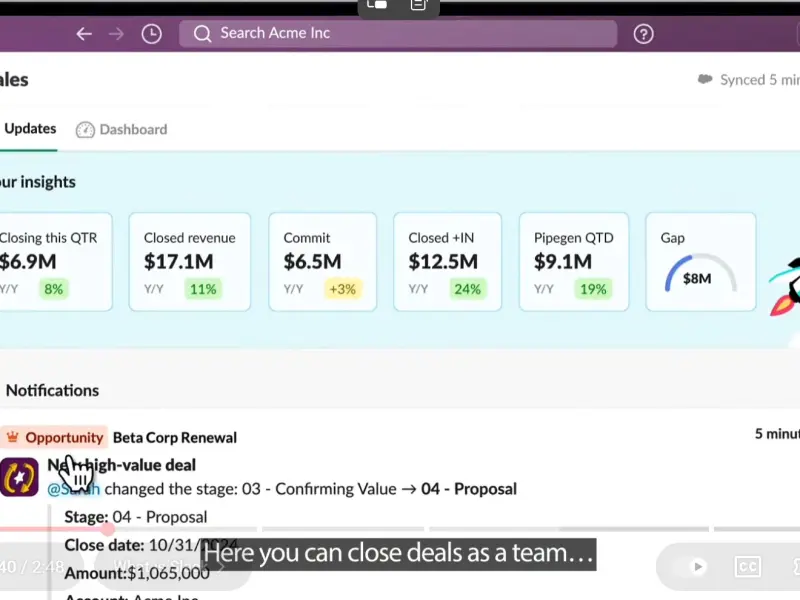The image size is (800, 600).
Task: Click the Search Acme Inc field
Action: click(x=398, y=34)
